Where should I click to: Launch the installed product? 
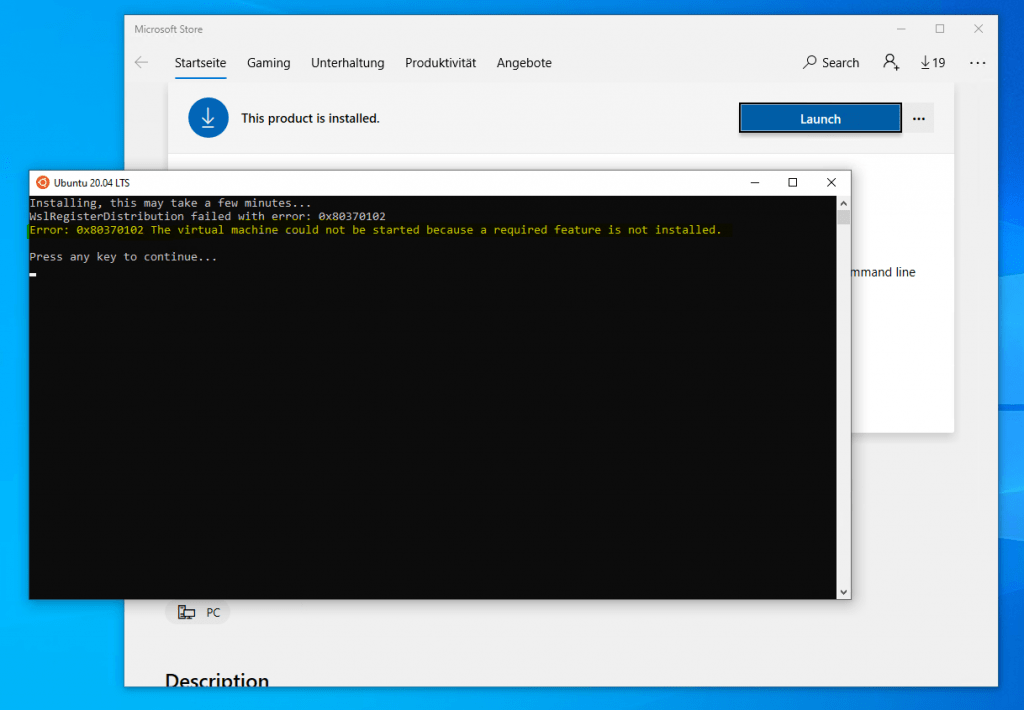[820, 118]
